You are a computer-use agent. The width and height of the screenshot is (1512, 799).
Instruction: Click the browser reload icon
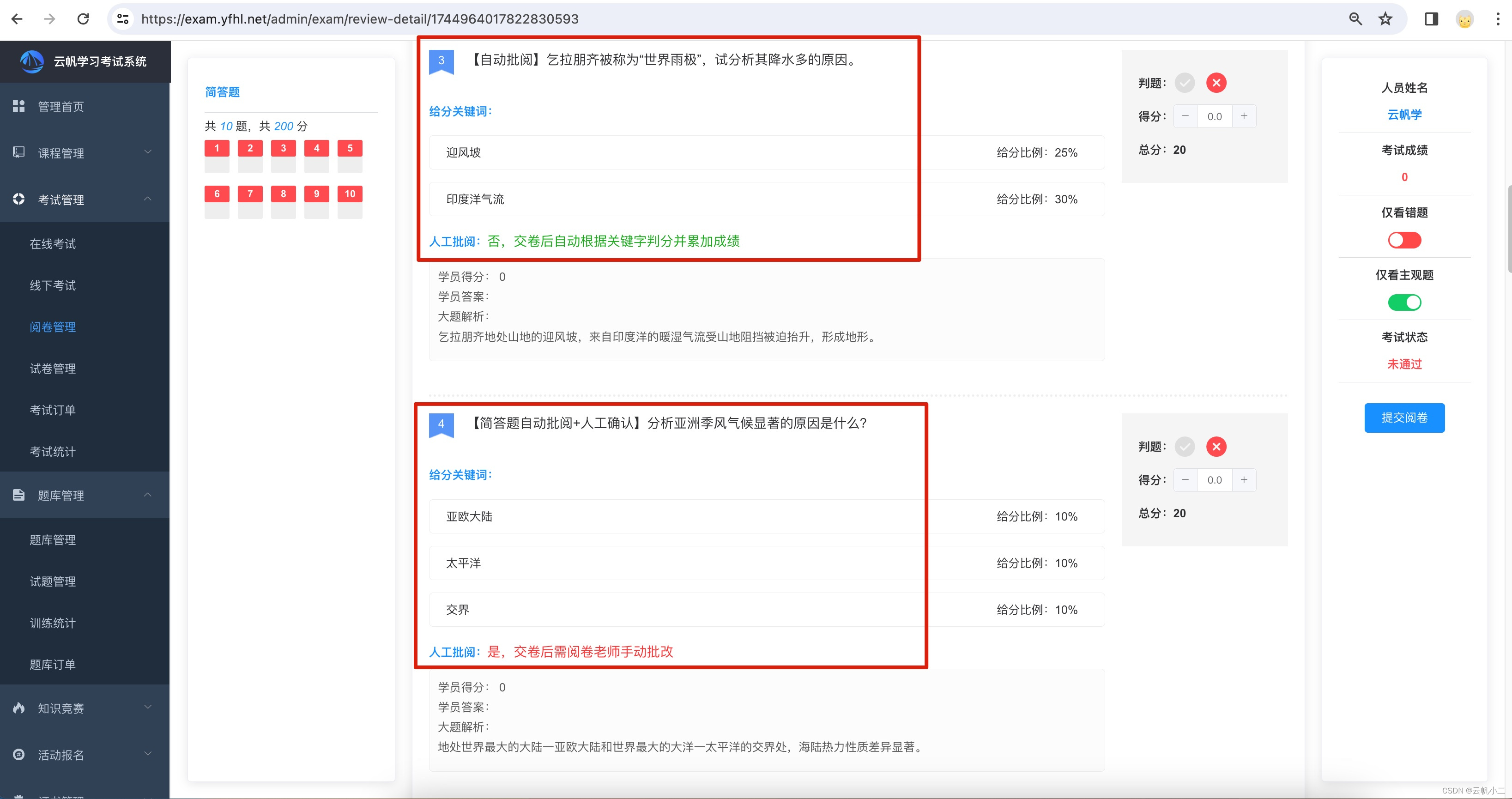click(x=83, y=19)
